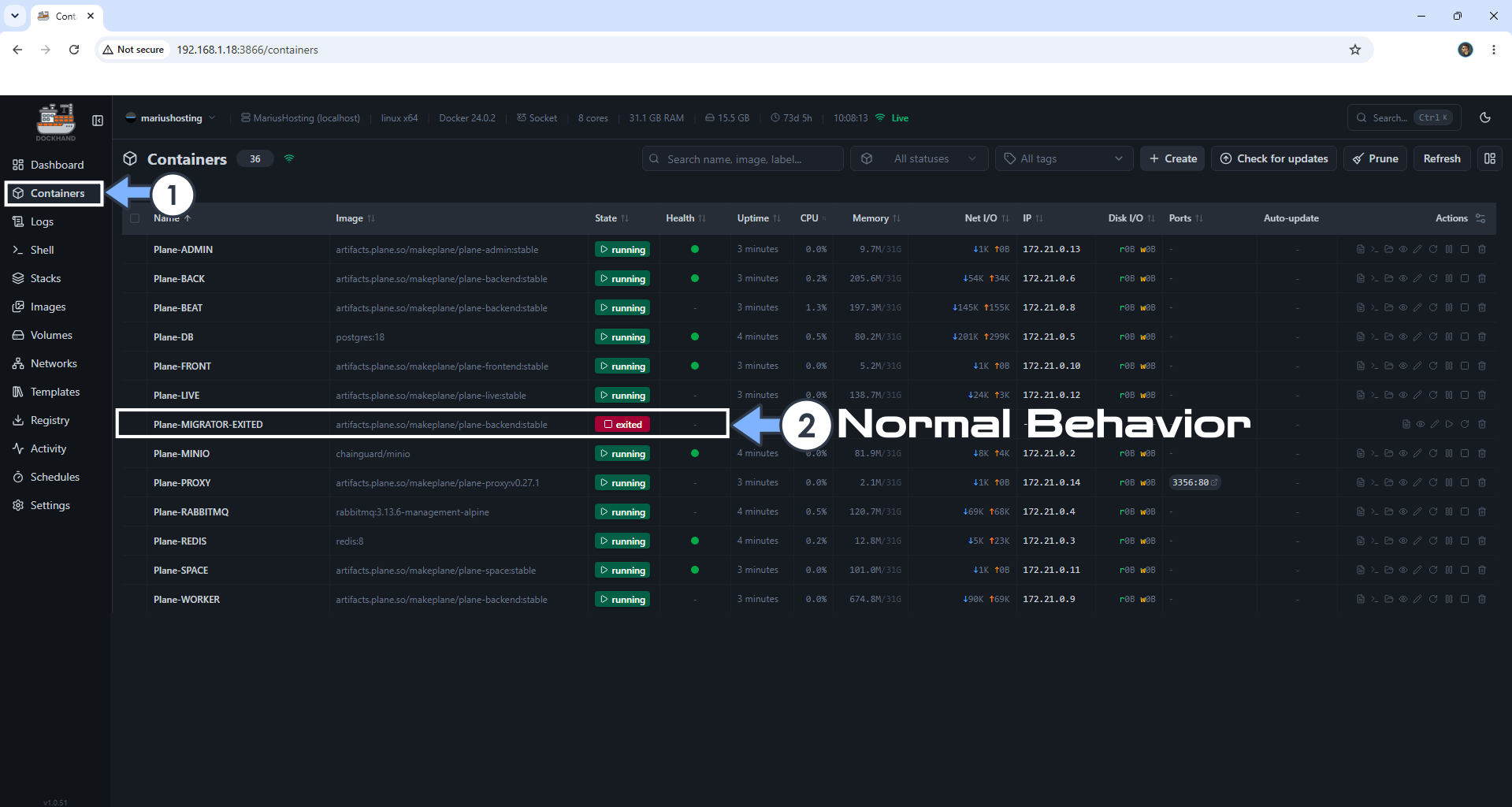This screenshot has width=1512, height=807.
Task: Open logs for the Plane-ADMIN container
Action: tap(1360, 249)
